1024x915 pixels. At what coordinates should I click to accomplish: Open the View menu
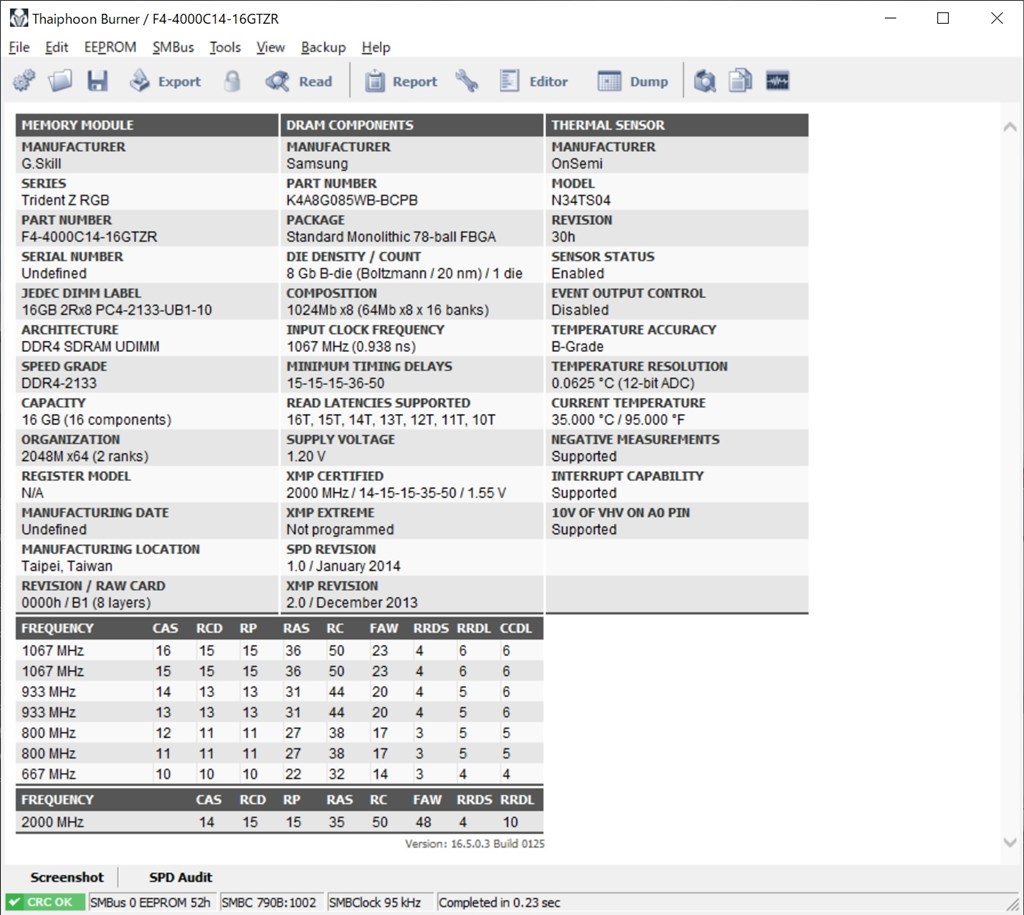point(270,47)
